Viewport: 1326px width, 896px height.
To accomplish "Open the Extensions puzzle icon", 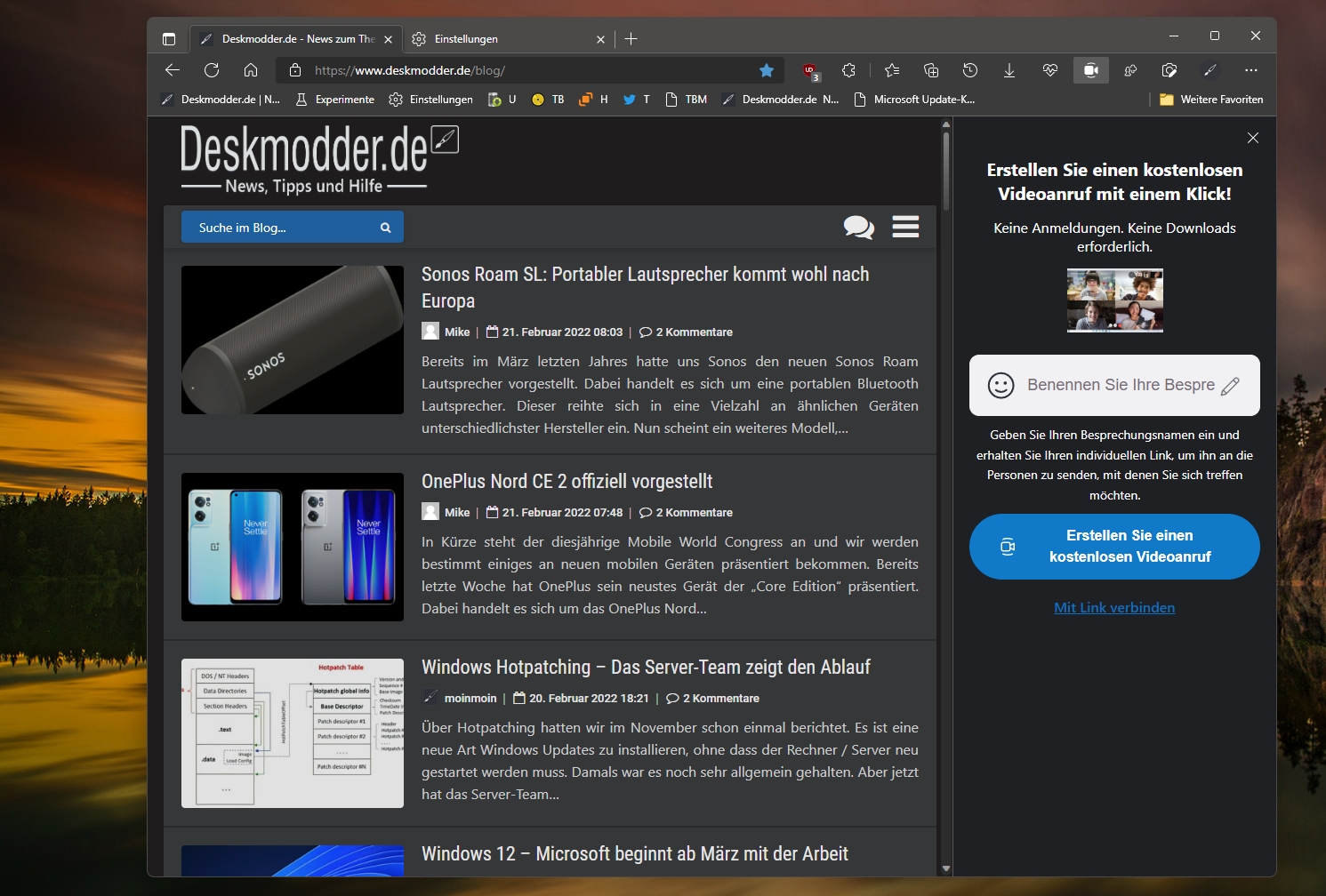I will click(x=848, y=70).
